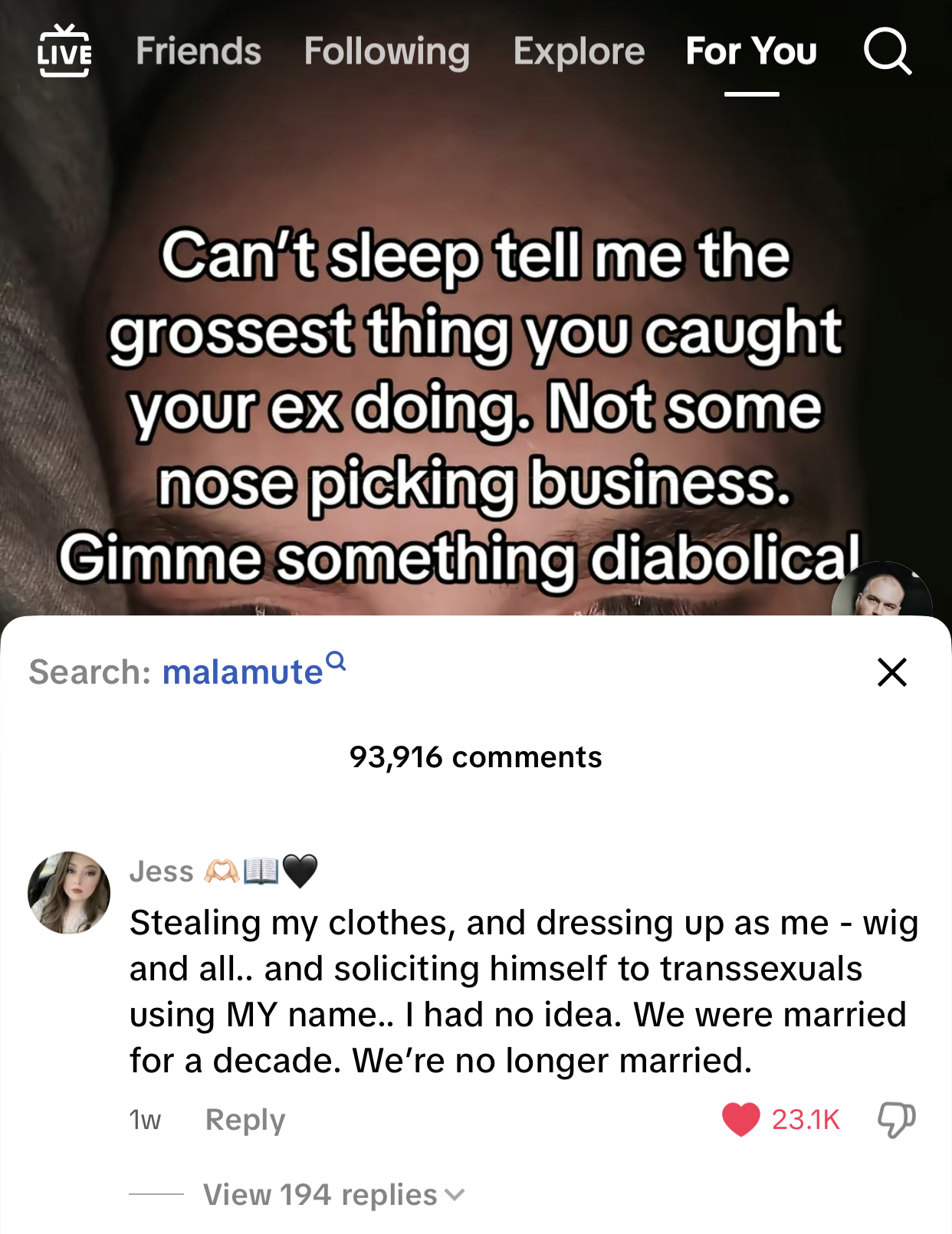Tap the video caption text overlay

click(475, 408)
